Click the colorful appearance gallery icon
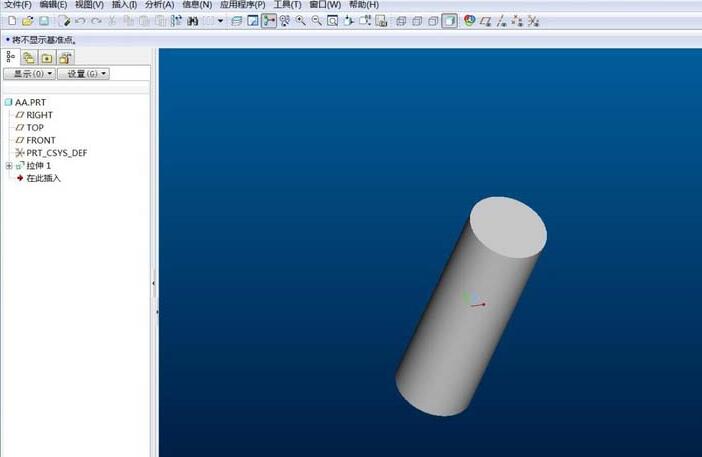 469,21
